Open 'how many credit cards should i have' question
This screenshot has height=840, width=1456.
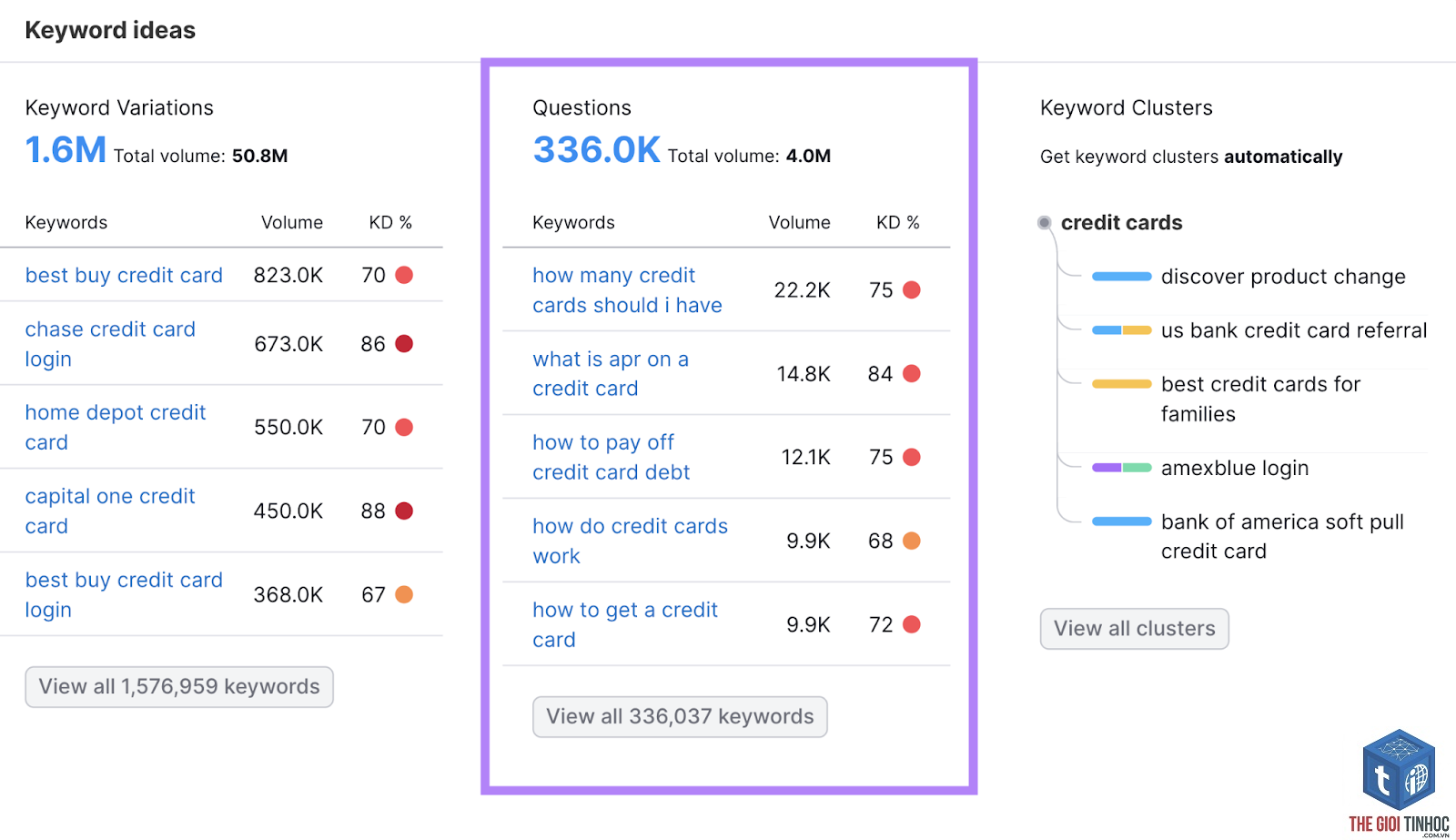tap(627, 290)
